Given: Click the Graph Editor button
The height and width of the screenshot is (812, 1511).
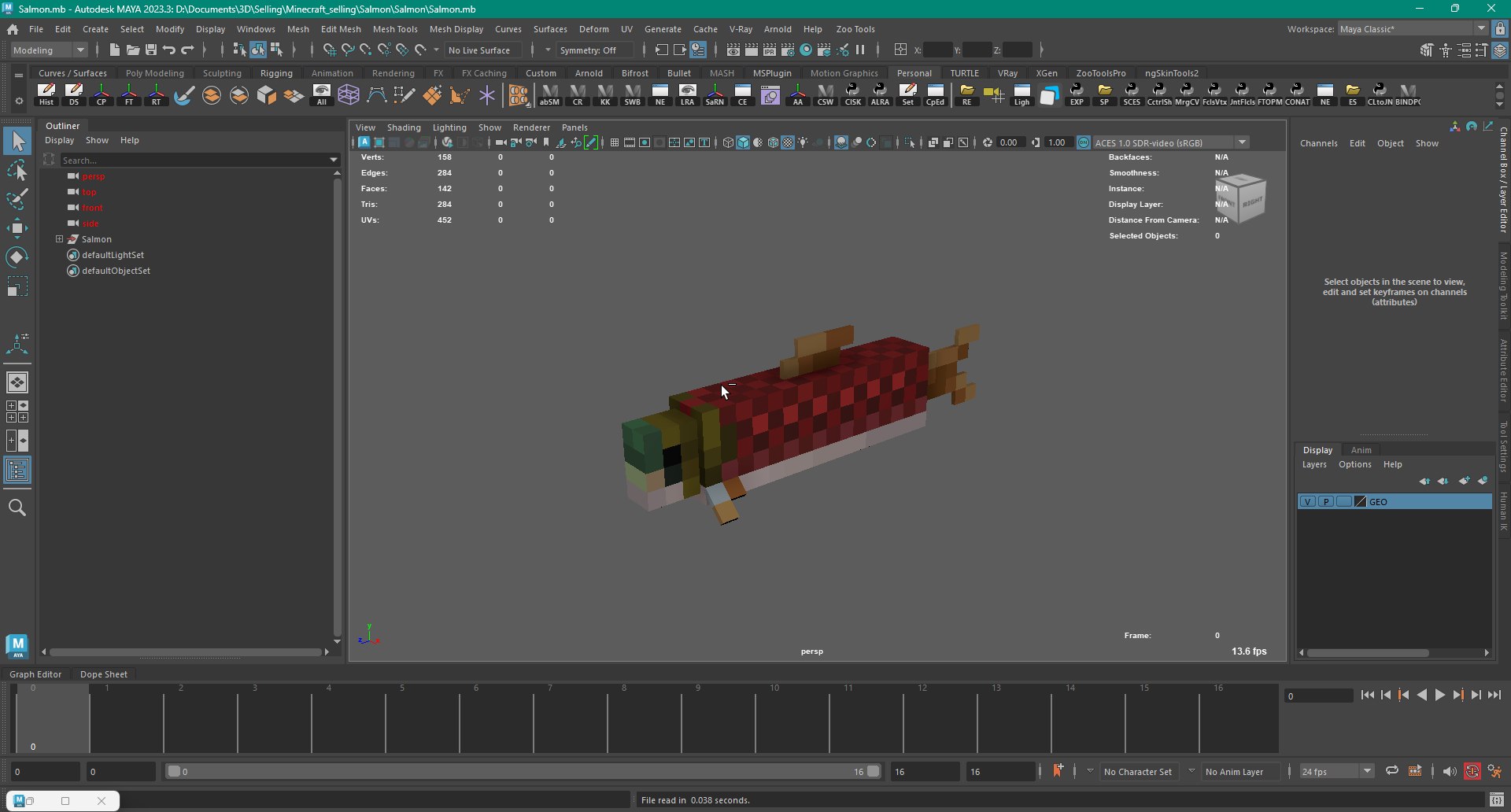Looking at the screenshot, I should click(35, 674).
